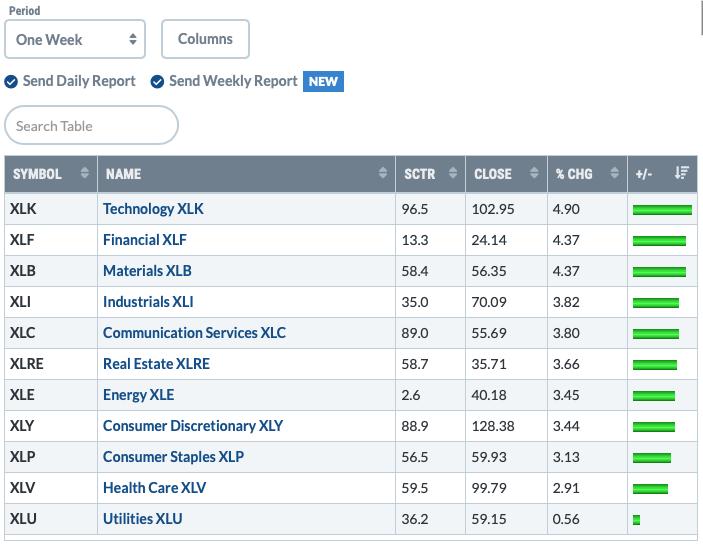Open the Columns selector button
The image size is (703, 546).
[205, 39]
